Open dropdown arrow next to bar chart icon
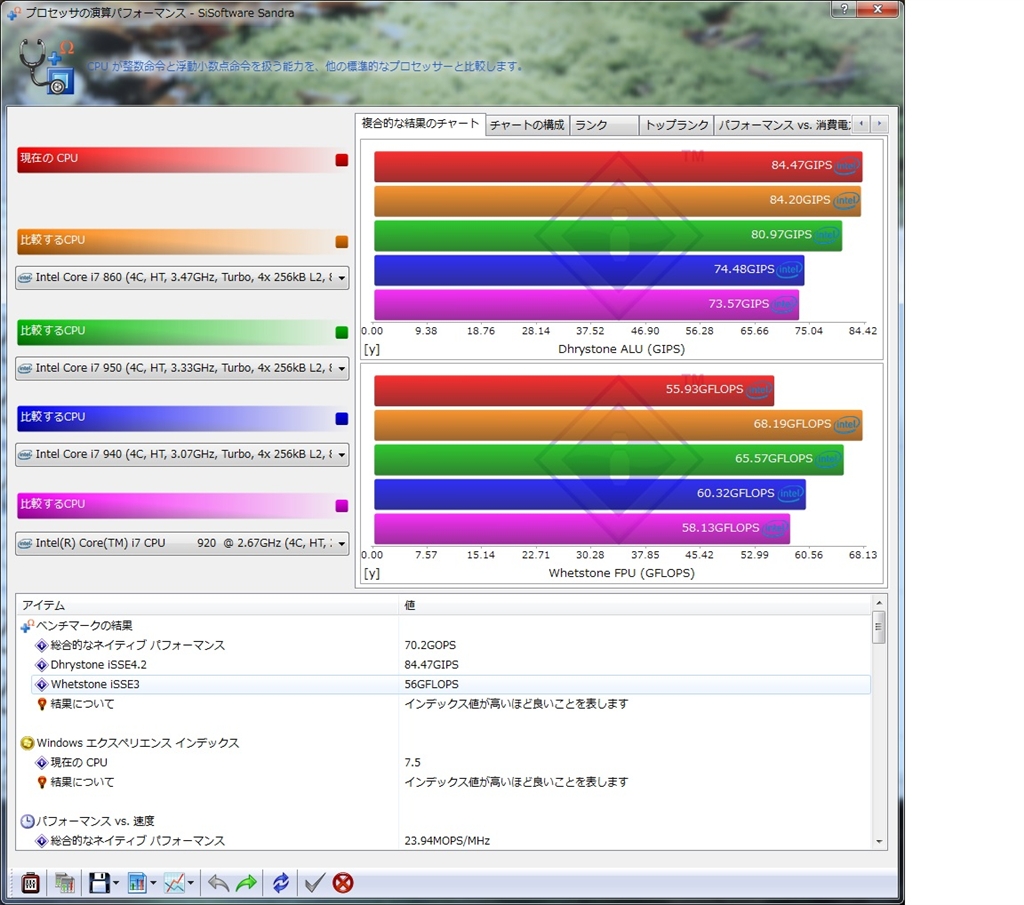The width and height of the screenshot is (1024, 905). (153, 883)
